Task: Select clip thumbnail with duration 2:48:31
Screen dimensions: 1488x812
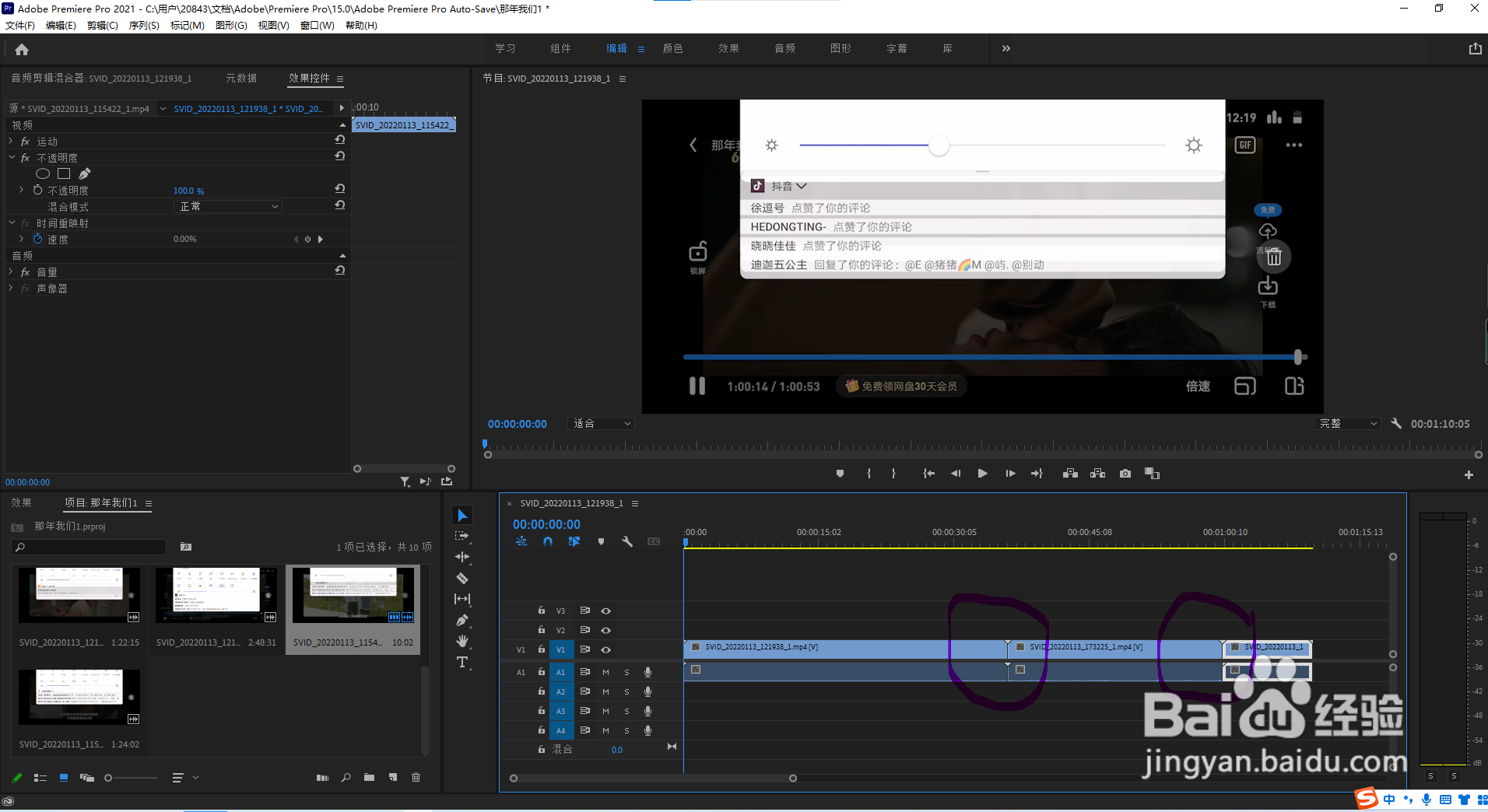Action: pyautogui.click(x=216, y=595)
